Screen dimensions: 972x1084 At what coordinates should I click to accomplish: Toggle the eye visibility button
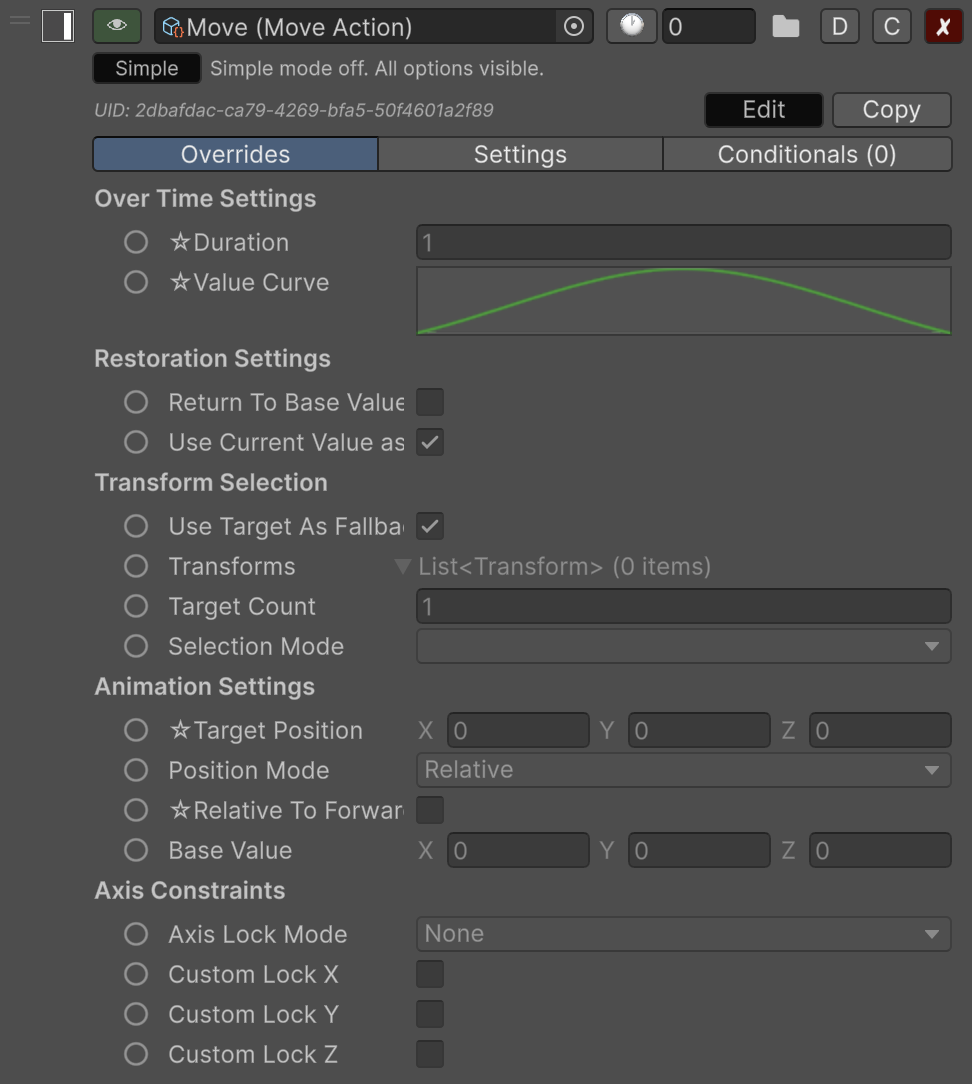[116, 26]
